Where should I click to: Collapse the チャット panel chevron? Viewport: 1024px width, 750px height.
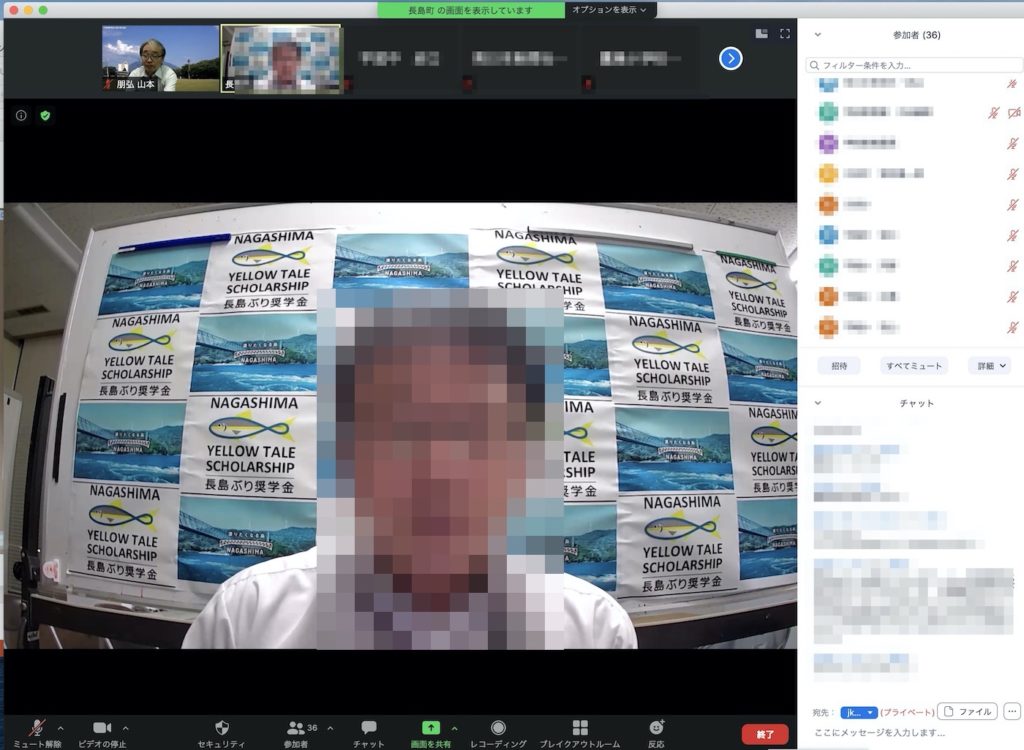[x=818, y=403]
